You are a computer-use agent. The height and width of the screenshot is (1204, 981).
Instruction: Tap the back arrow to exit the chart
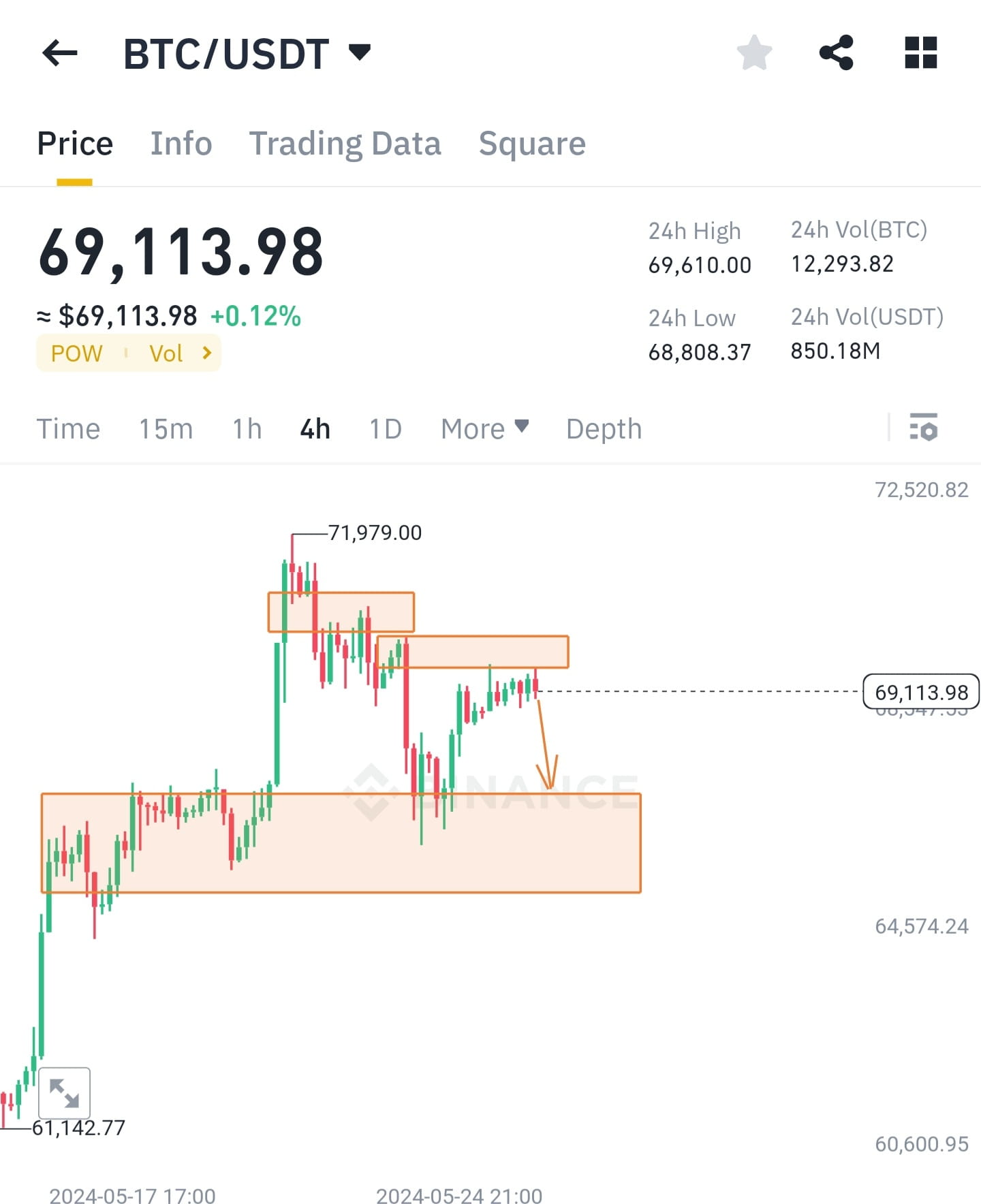60,54
